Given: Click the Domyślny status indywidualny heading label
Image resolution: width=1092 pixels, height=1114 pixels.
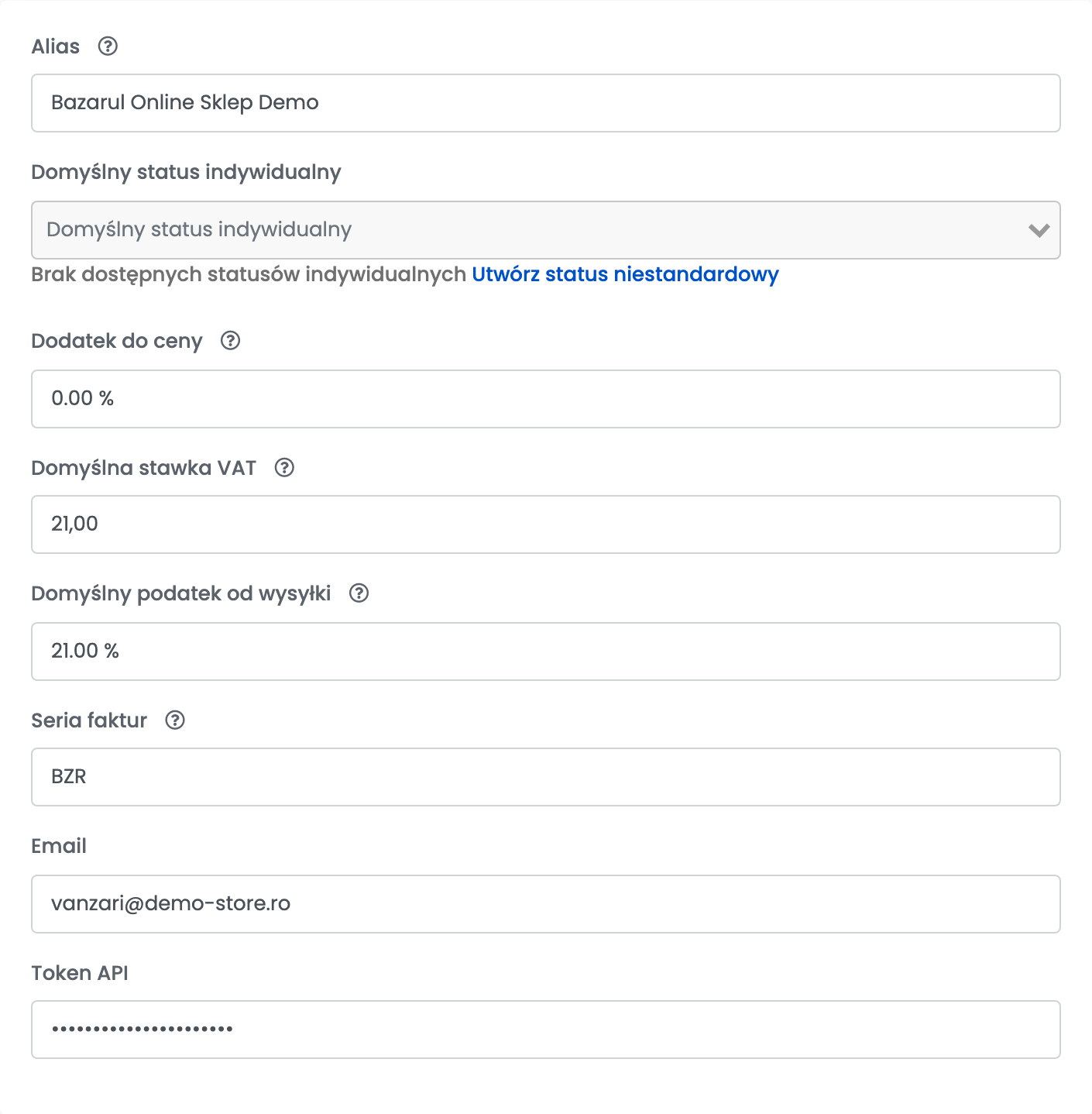Looking at the screenshot, I should (x=186, y=172).
